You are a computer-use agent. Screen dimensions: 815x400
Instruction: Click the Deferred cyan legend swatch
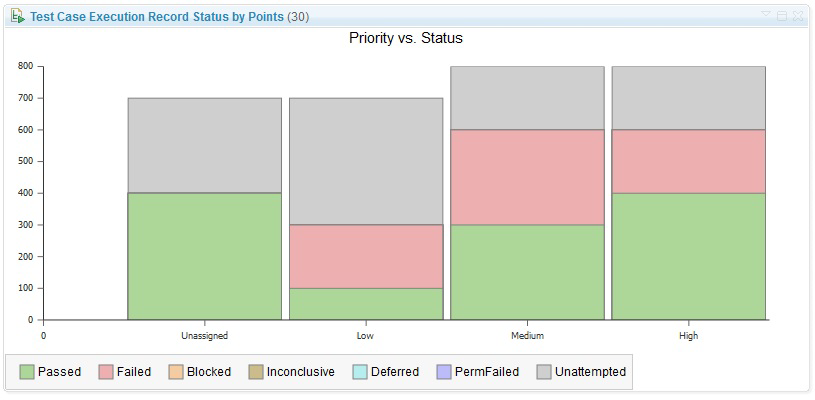360,372
